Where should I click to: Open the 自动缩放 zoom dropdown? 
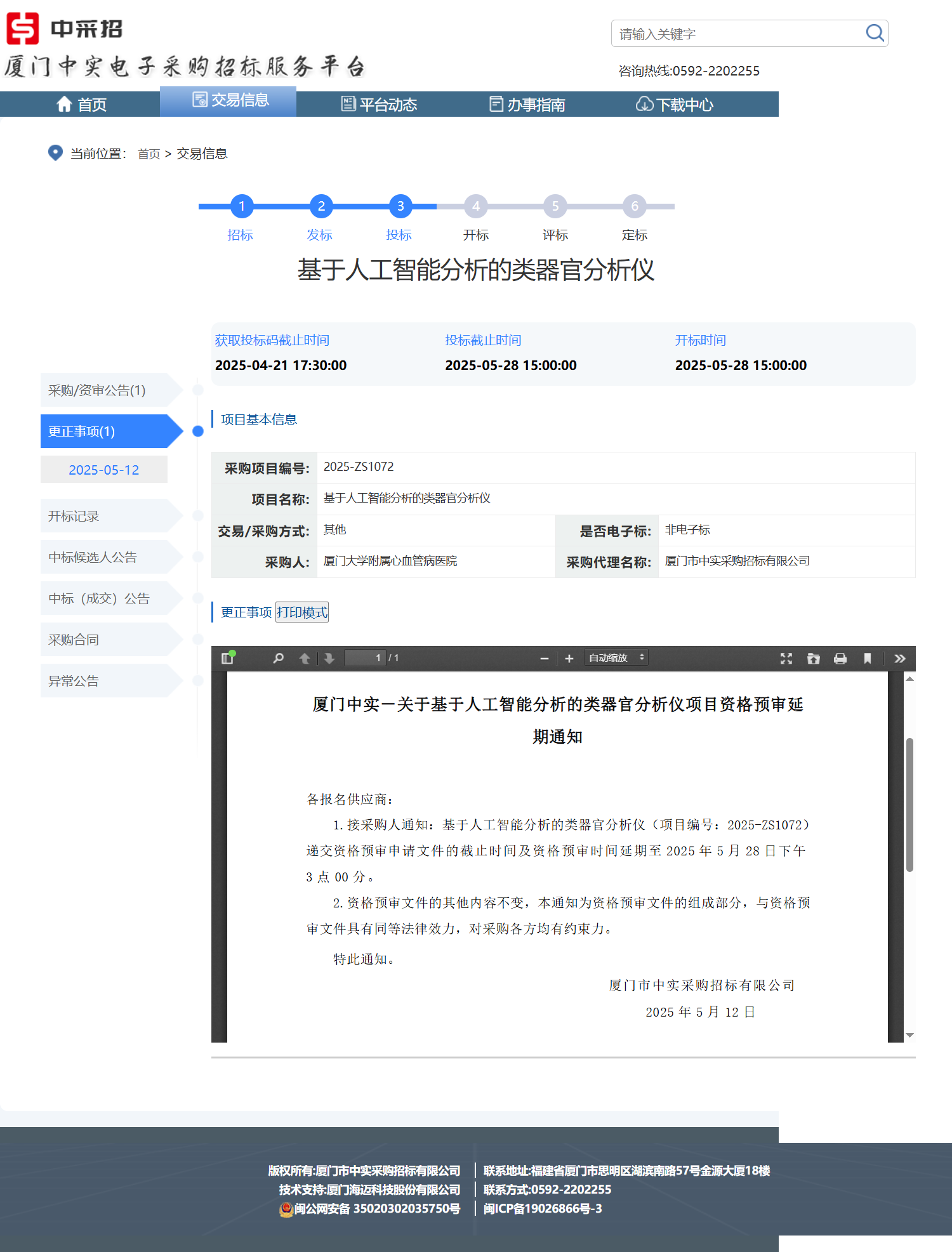[x=616, y=658]
